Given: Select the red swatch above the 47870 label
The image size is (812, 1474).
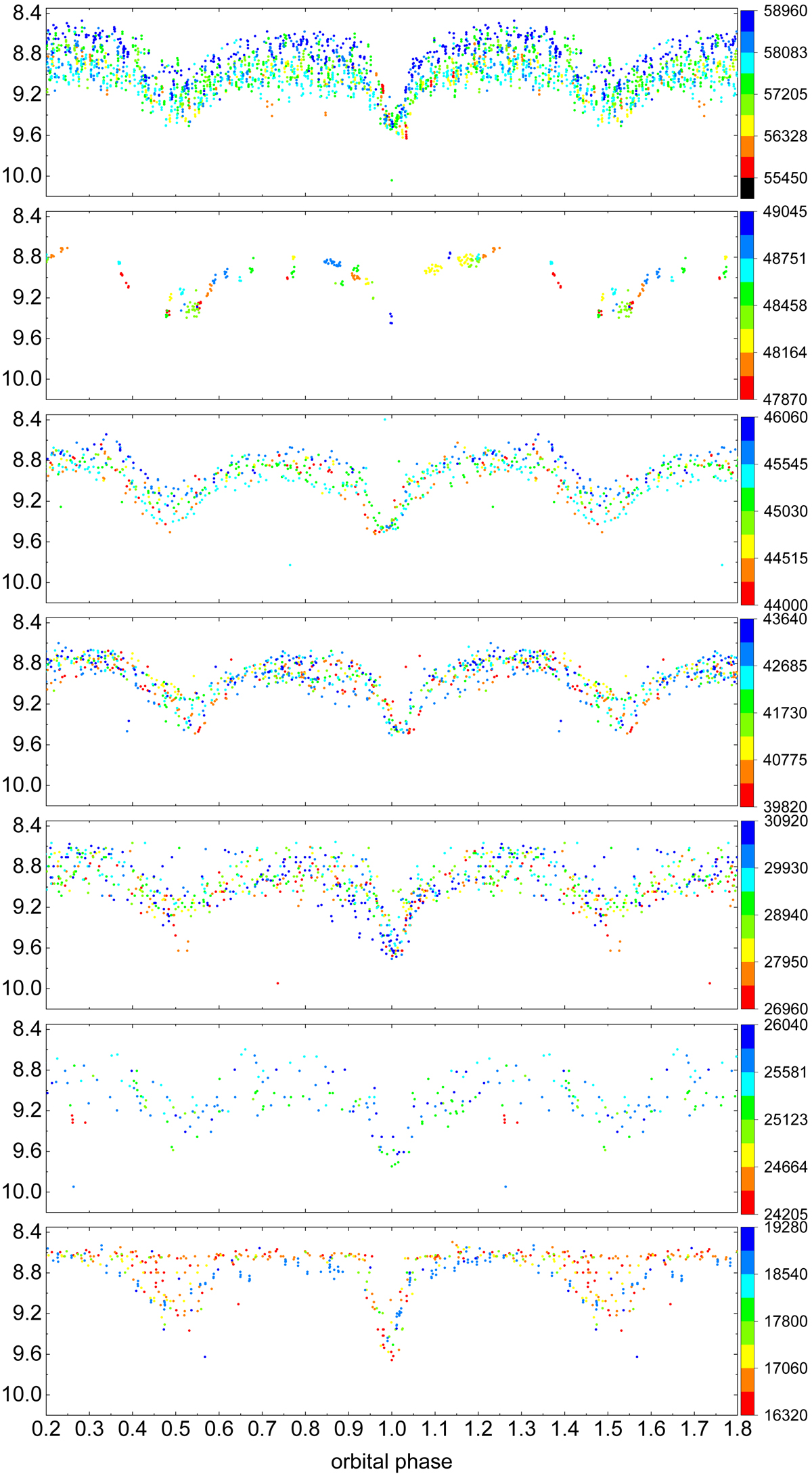Looking at the screenshot, I should (x=747, y=388).
